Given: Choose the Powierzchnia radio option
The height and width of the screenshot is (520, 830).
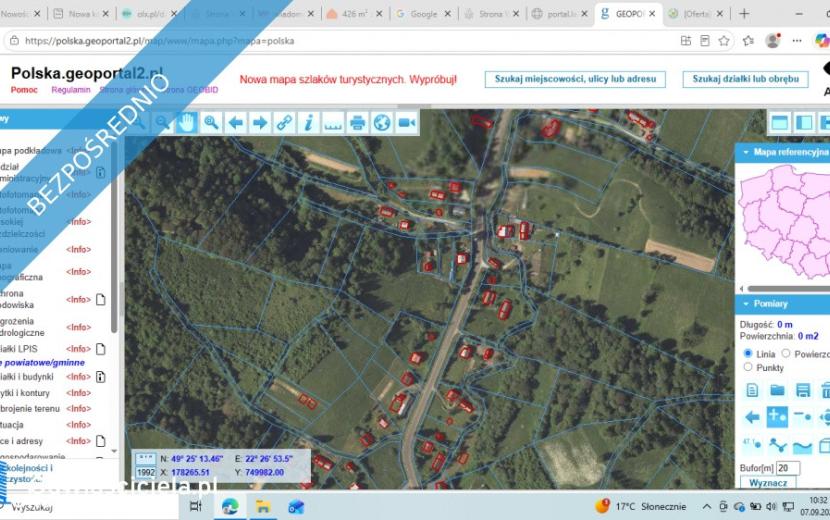Looking at the screenshot, I should click(786, 353).
